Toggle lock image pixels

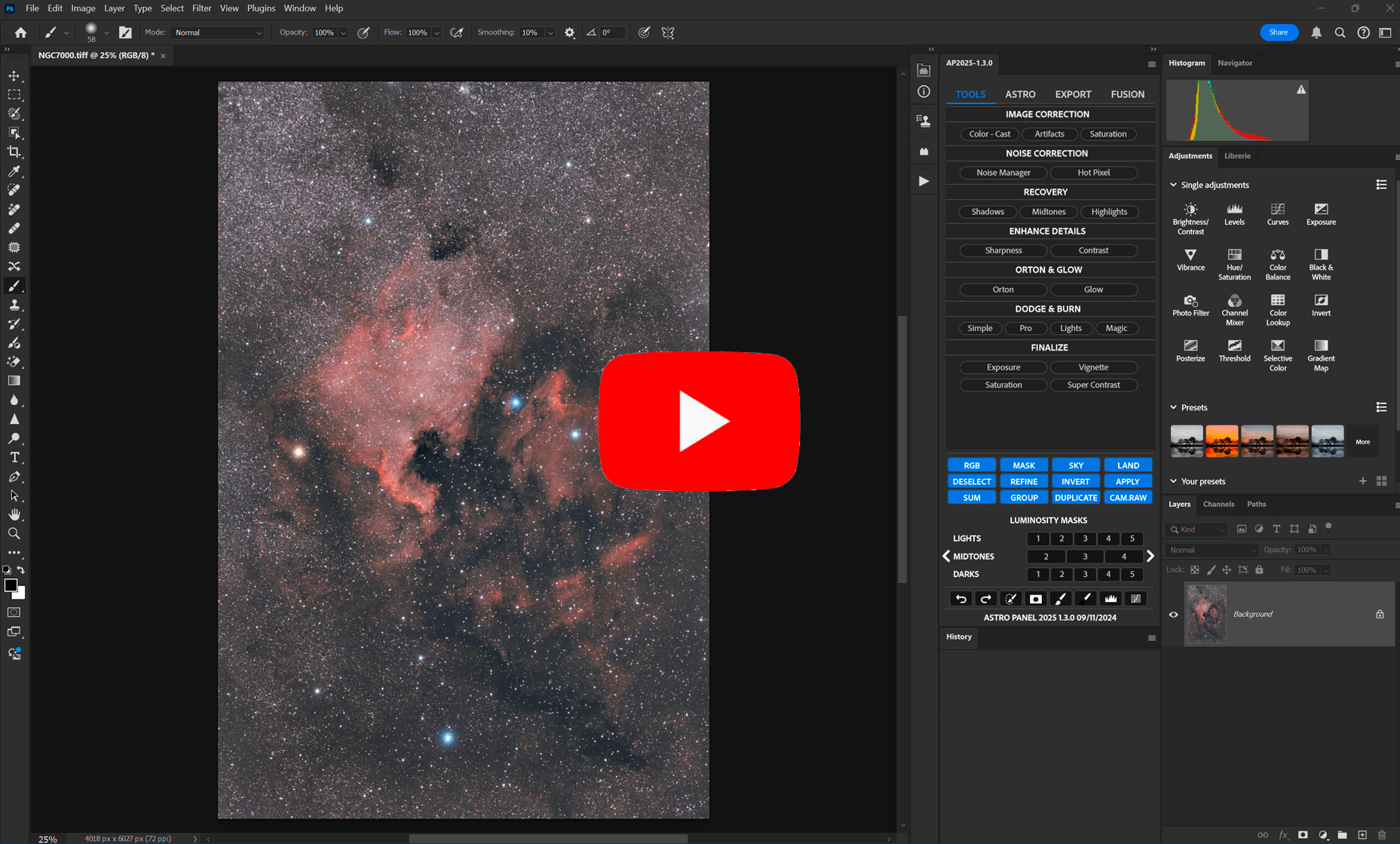click(x=1211, y=570)
